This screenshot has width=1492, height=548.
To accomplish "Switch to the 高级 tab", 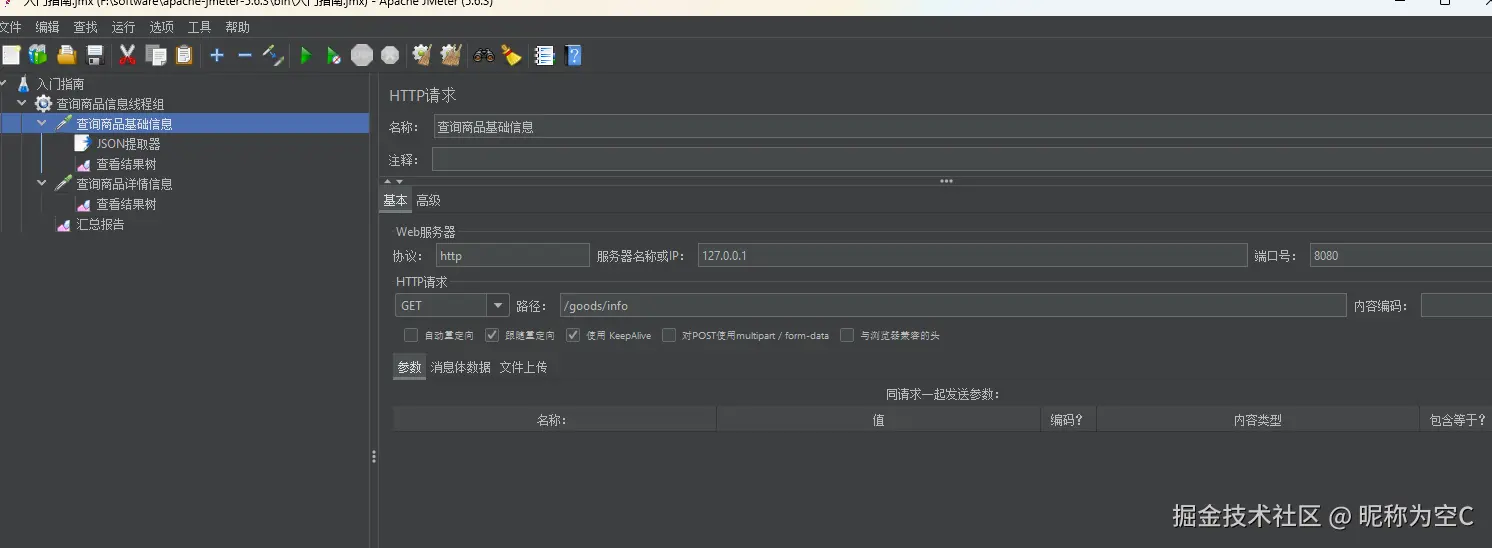I will coord(428,200).
